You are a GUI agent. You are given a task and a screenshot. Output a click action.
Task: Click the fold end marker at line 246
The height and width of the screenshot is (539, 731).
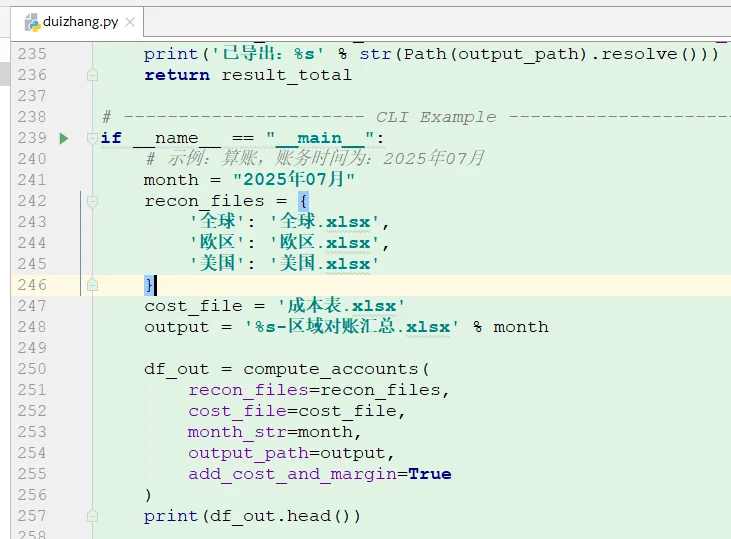pos(92,285)
